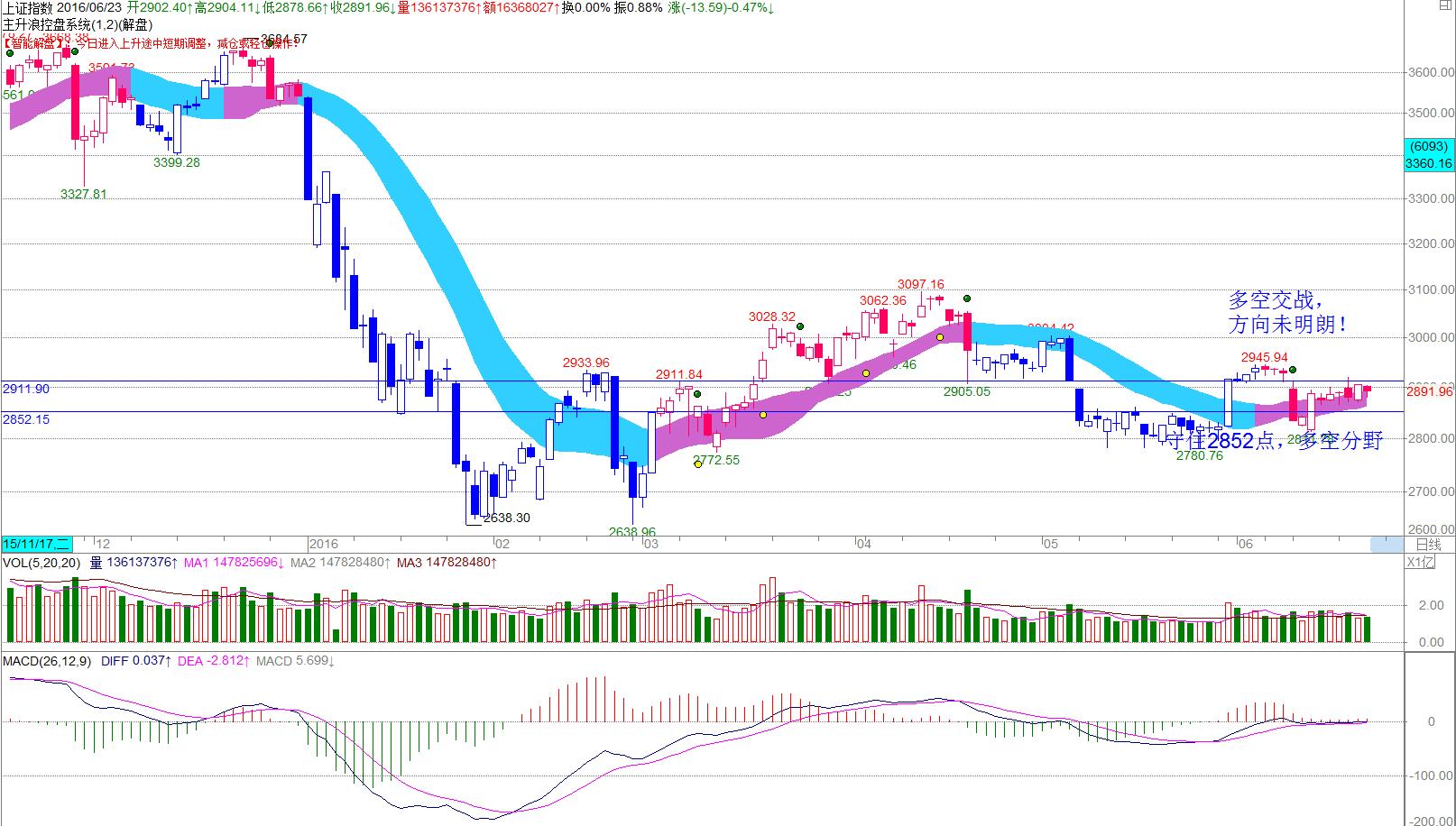1456x826 pixels.
Task: Click the green signal dot right of 3097.16 peak
Action: [x=967, y=298]
